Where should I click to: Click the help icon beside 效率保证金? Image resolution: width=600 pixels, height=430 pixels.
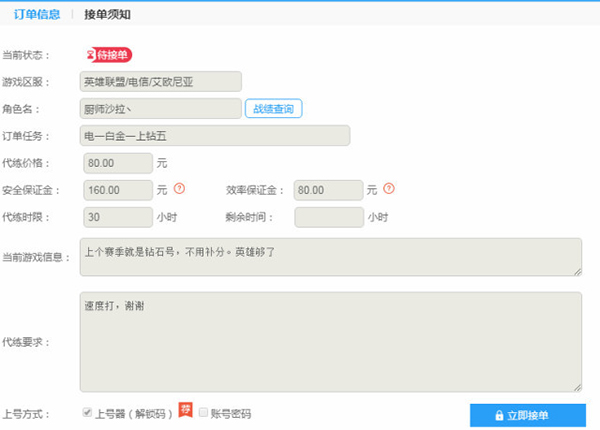pos(389,188)
